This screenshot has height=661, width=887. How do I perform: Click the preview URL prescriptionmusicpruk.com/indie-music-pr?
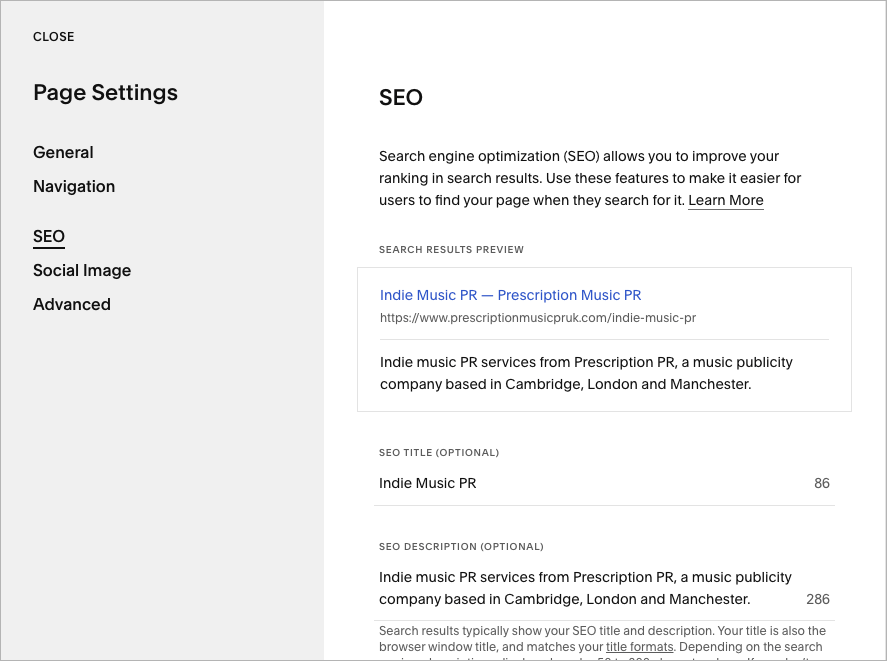[x=537, y=318]
